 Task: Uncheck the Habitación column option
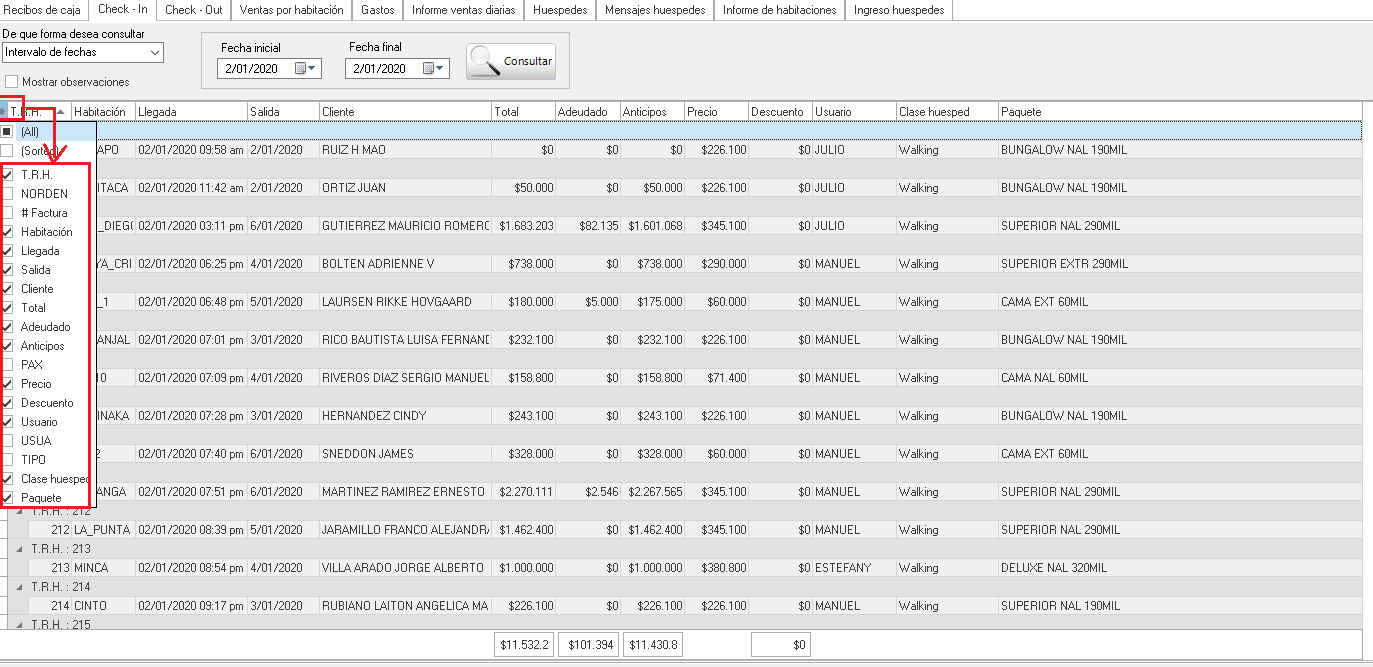(x=8, y=232)
